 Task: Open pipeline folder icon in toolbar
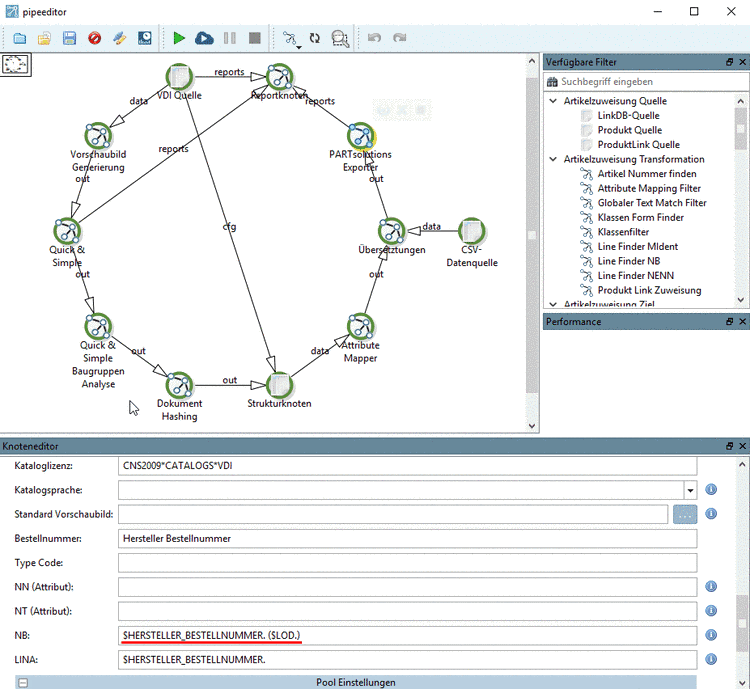20,38
